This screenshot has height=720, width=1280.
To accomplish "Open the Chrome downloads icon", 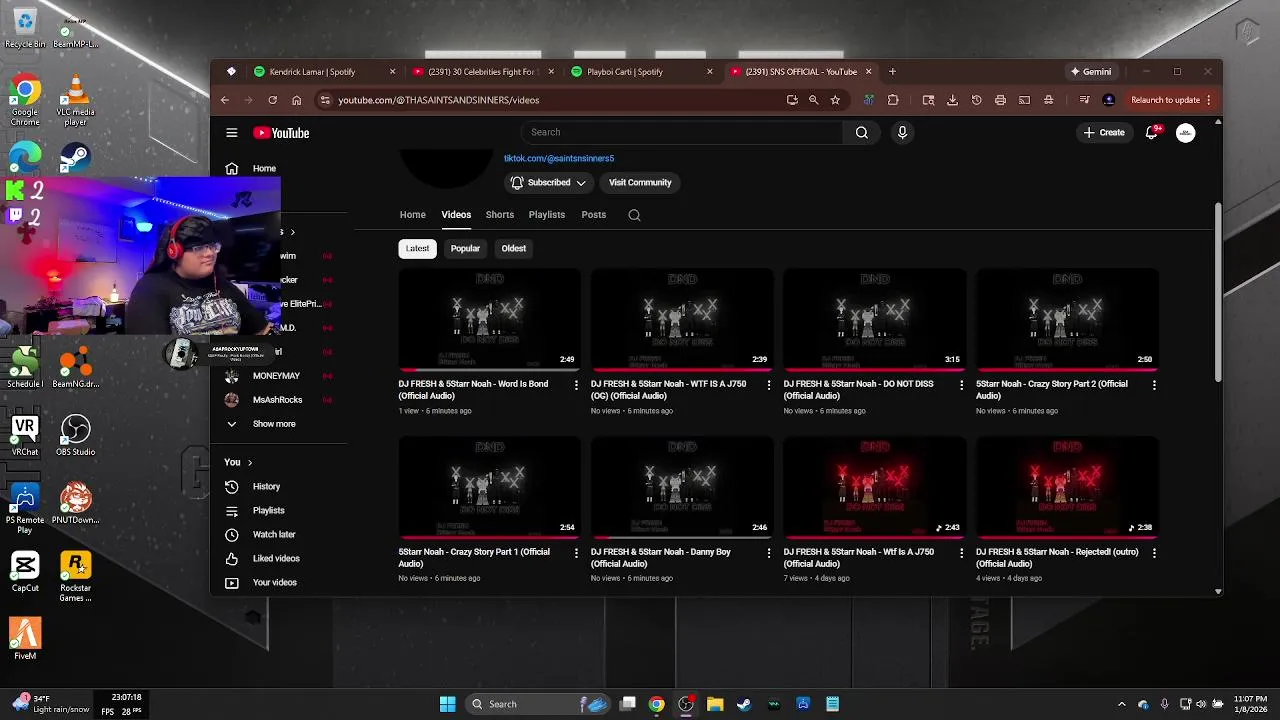I will (x=952, y=100).
